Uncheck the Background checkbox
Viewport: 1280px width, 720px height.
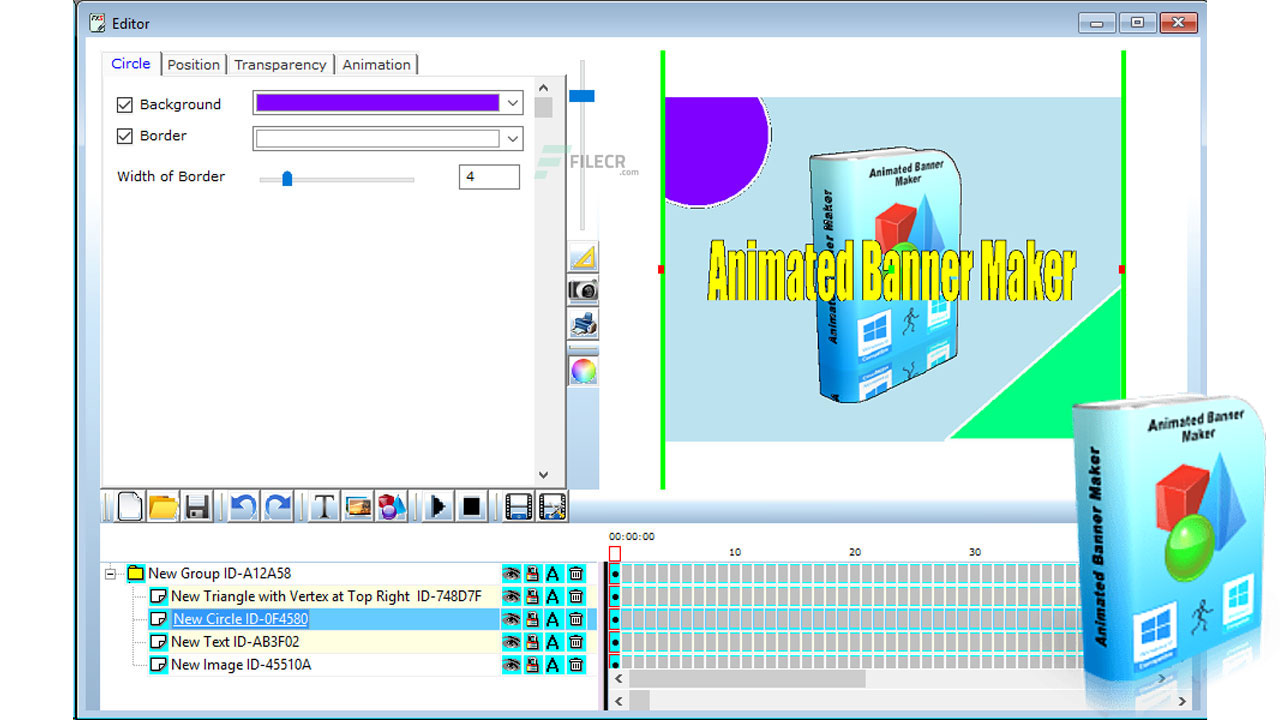[125, 104]
